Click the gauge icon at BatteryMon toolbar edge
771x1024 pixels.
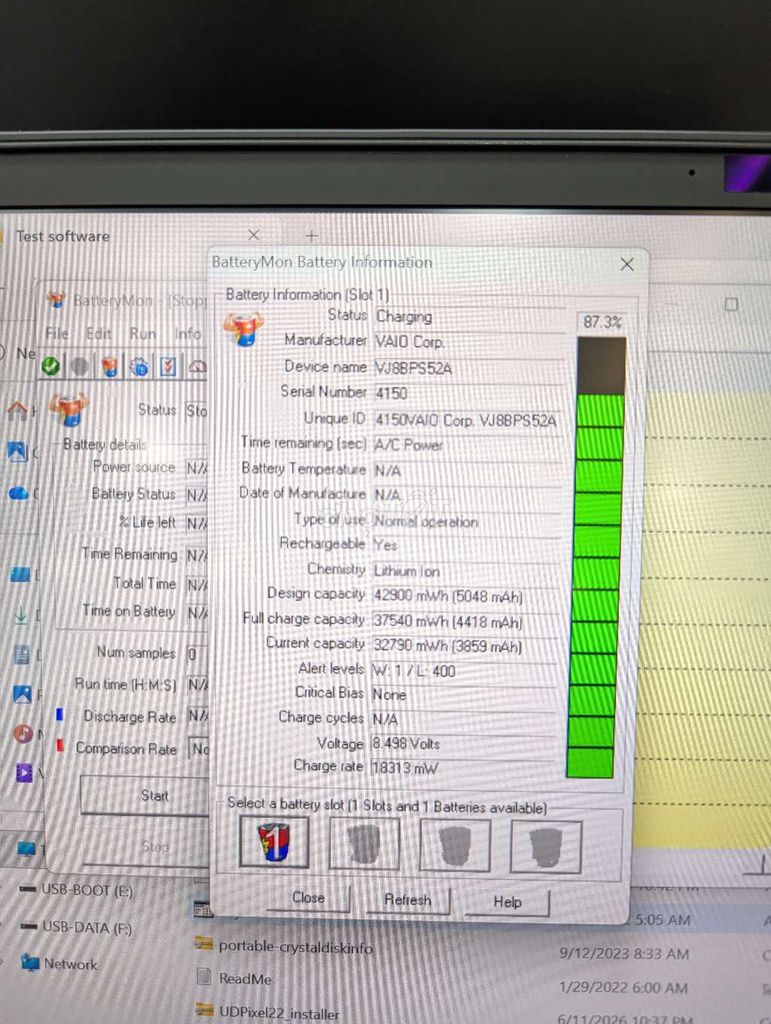(x=197, y=367)
